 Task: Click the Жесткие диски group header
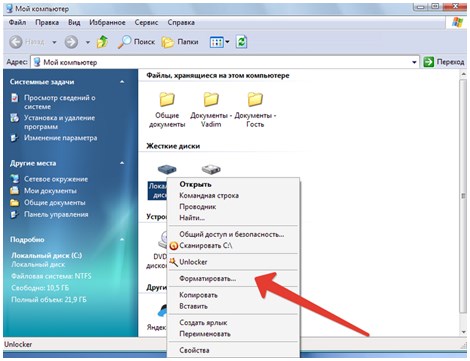tap(173, 146)
